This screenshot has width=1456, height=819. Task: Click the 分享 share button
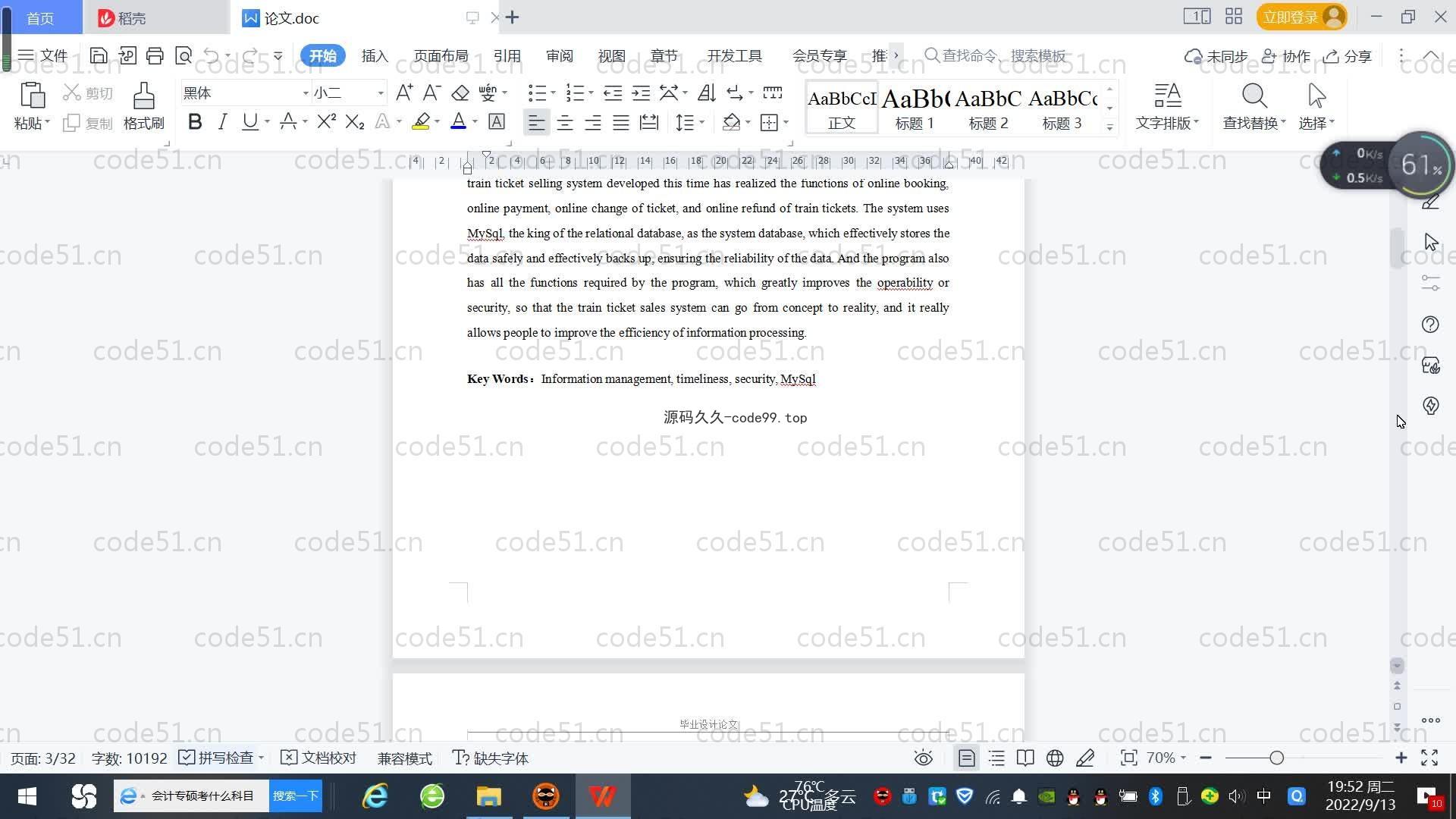pyautogui.click(x=1348, y=56)
